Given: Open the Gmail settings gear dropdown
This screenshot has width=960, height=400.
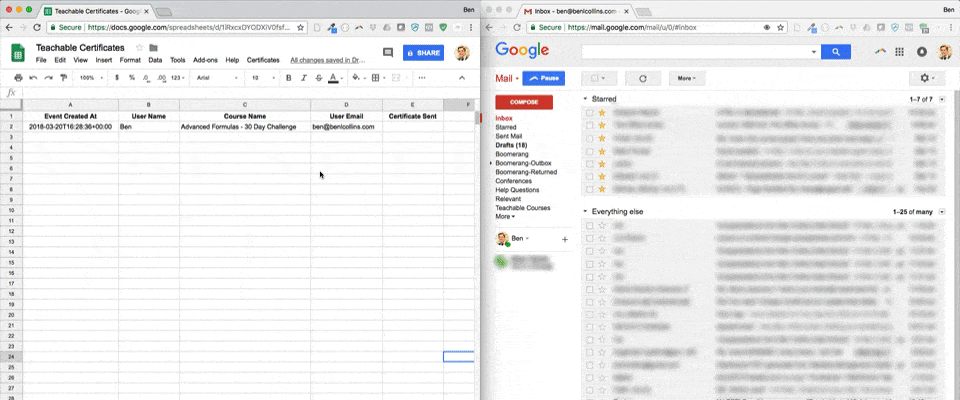Looking at the screenshot, I should 928,78.
